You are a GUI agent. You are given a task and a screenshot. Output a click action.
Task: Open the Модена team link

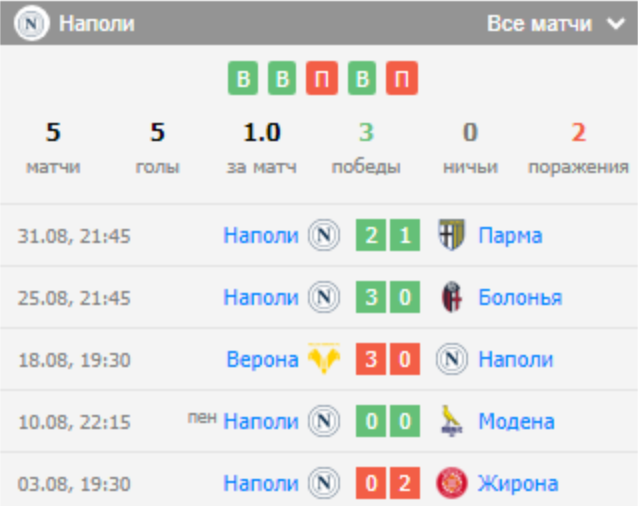click(x=515, y=422)
